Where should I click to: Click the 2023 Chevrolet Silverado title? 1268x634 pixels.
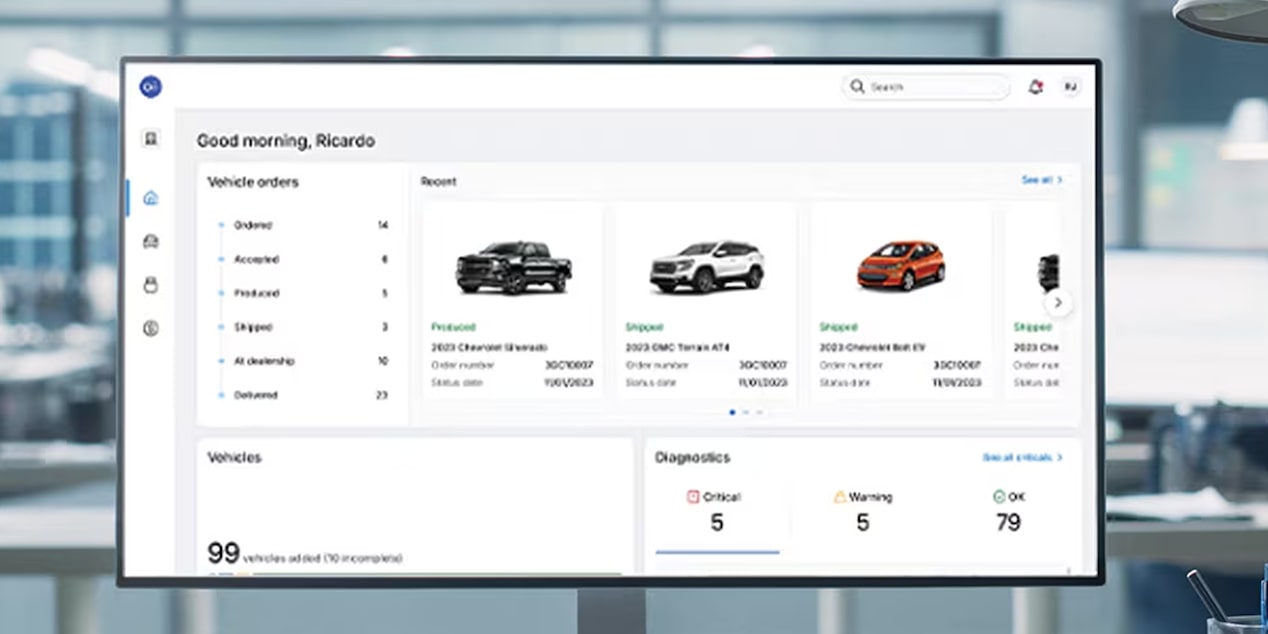[489, 347]
